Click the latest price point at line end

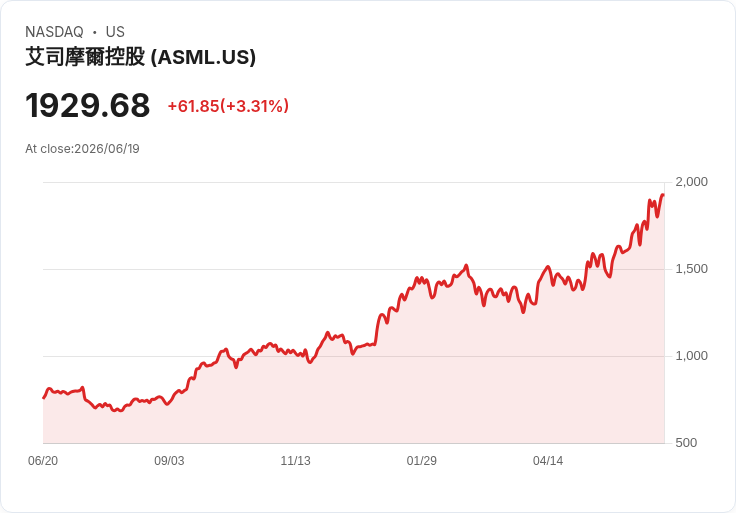click(x=663, y=195)
